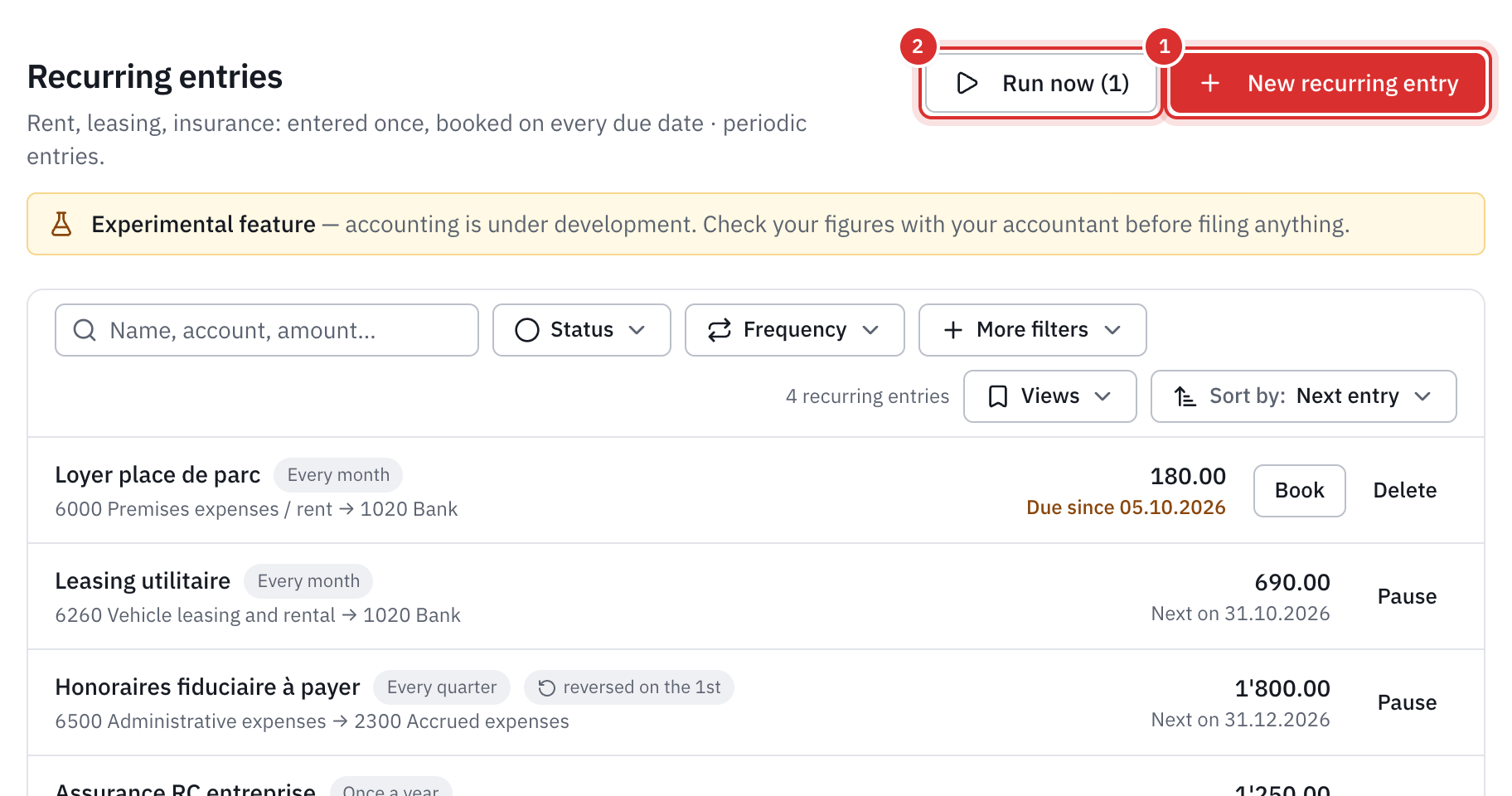Click the Loyer place de parc title
The width and height of the screenshot is (1512, 796).
(x=157, y=474)
